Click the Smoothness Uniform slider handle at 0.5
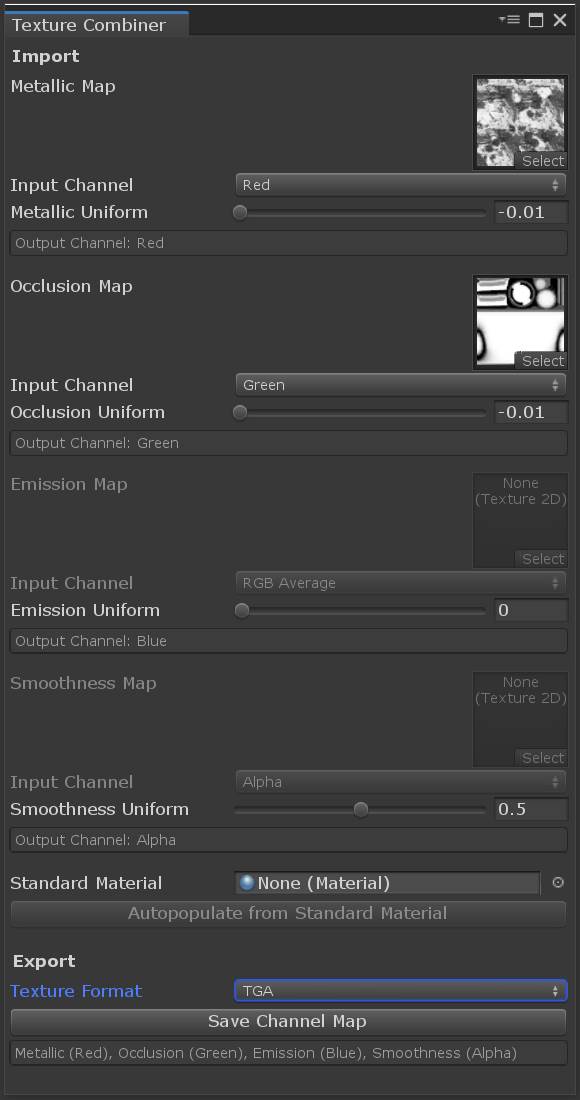Viewport: 580px width, 1100px height. click(x=360, y=809)
